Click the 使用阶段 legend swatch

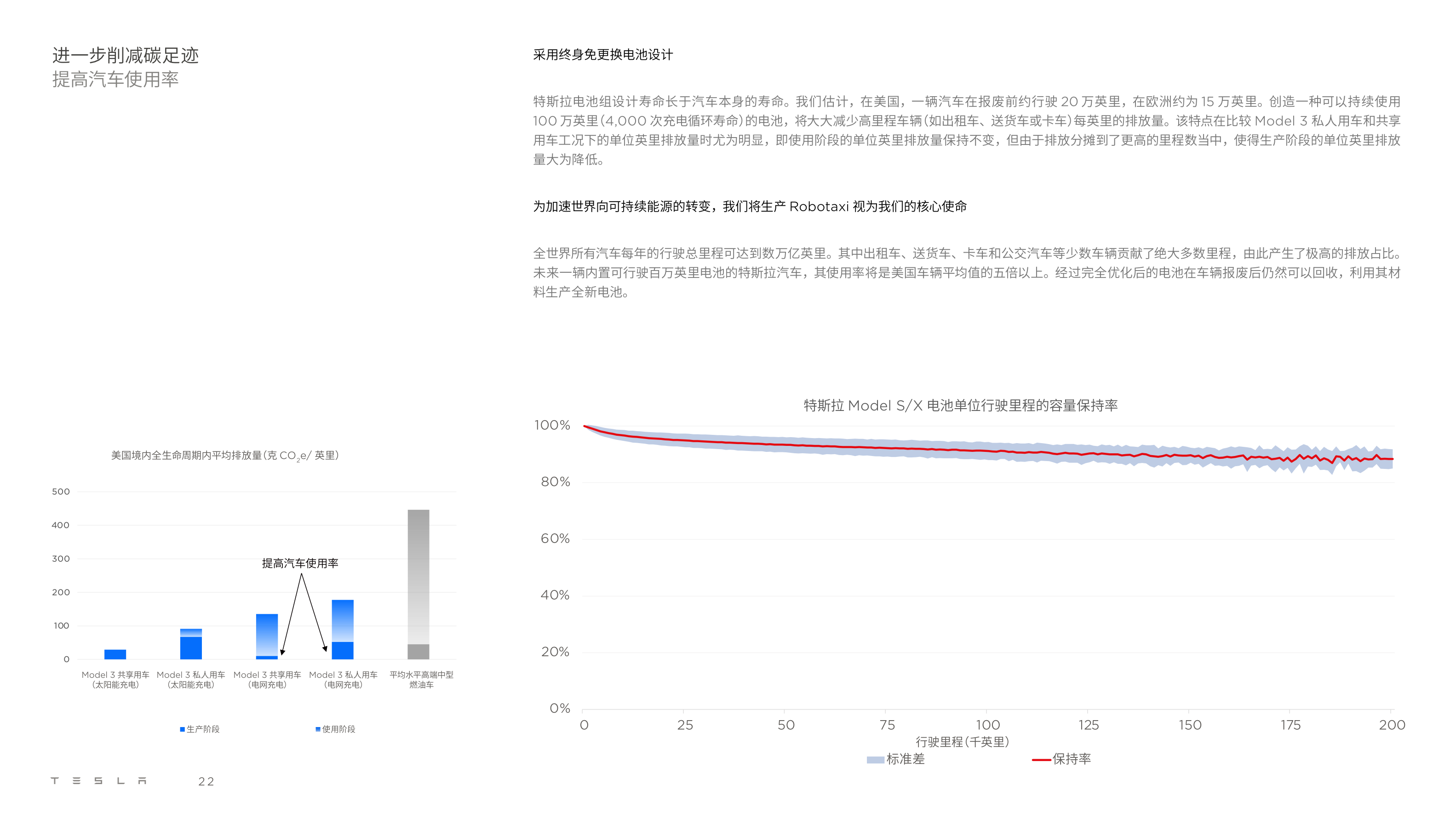318,729
